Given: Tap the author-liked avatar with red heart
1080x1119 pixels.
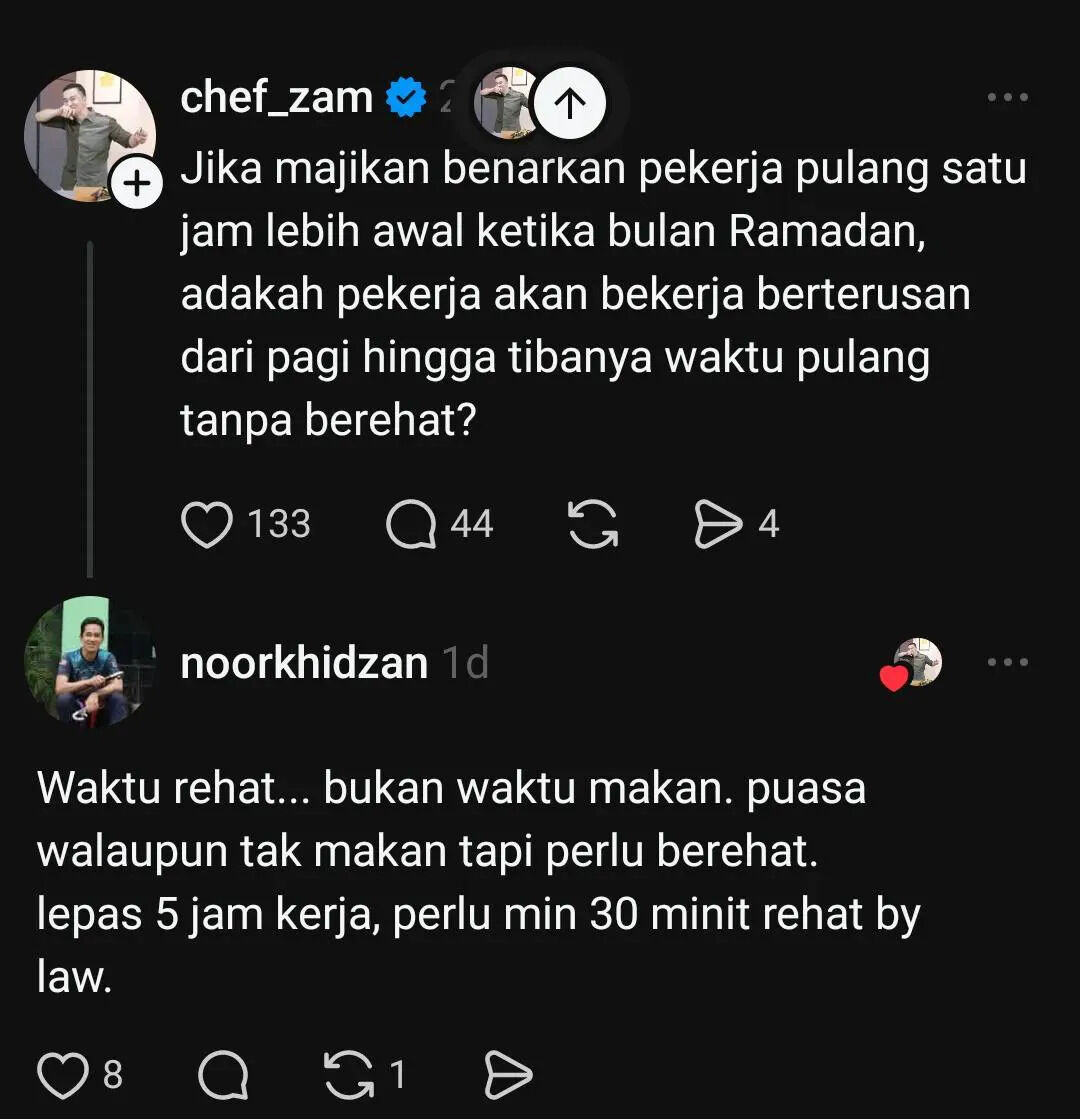Looking at the screenshot, I should pos(912,664).
